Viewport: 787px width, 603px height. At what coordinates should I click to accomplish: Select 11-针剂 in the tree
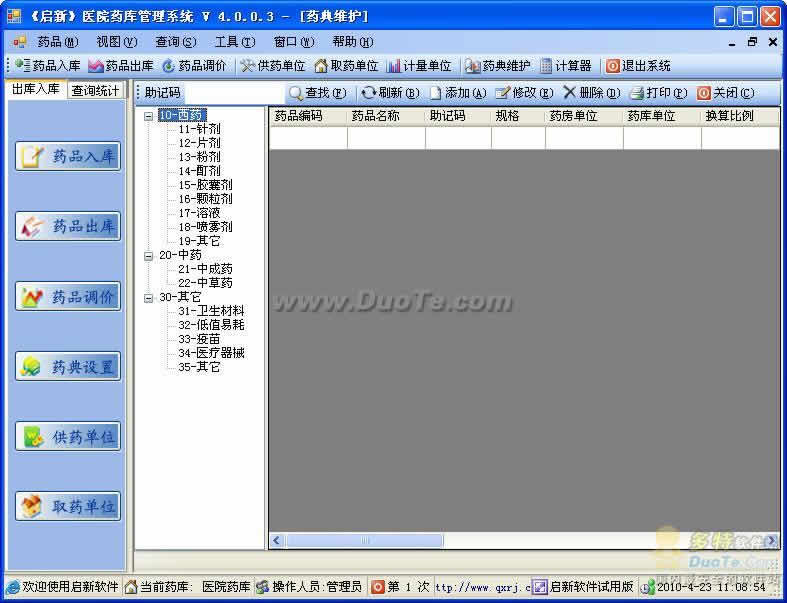point(199,130)
